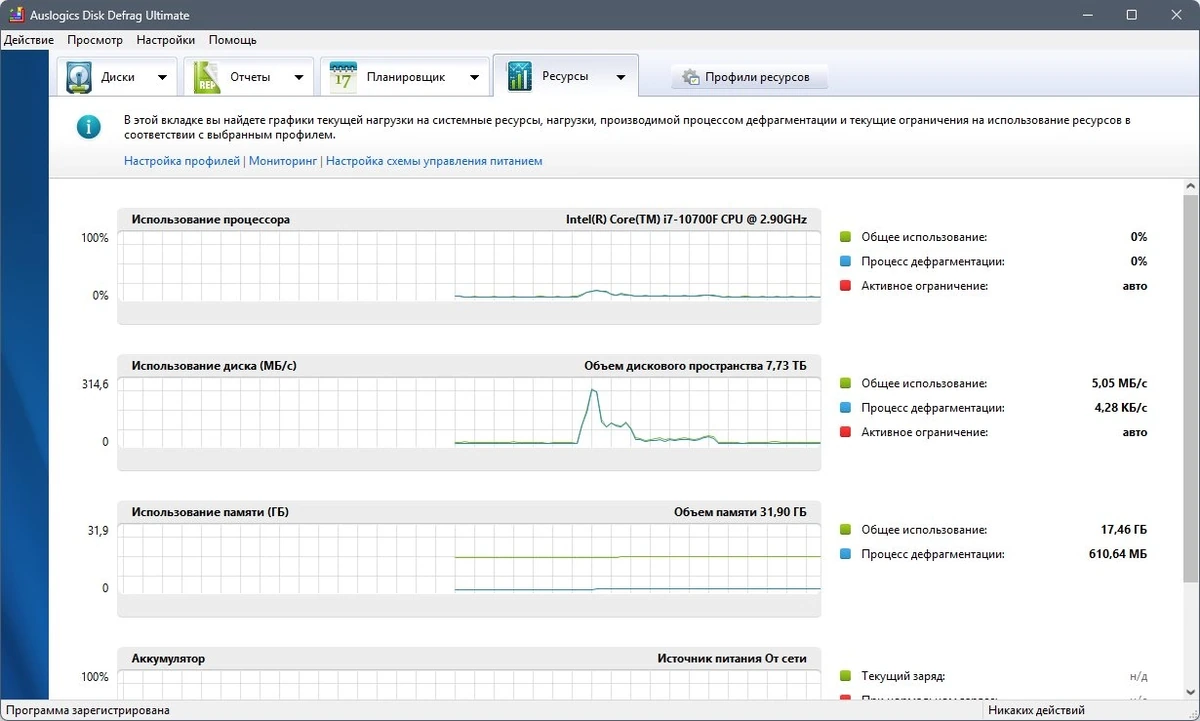1200x721 pixels.
Task: Expand the Диски tab dropdown arrow
Action: coord(162,77)
